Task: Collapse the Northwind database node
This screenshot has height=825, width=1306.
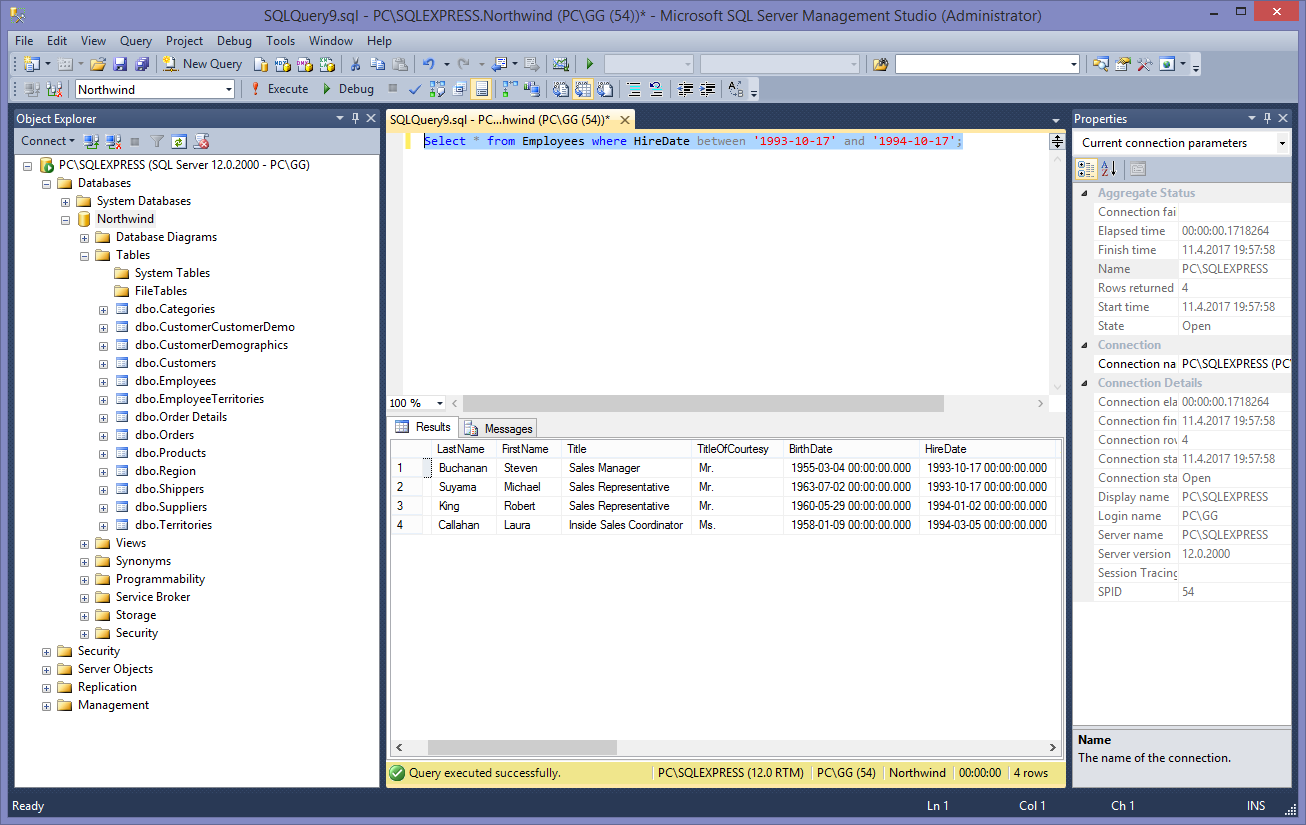Action: point(65,219)
